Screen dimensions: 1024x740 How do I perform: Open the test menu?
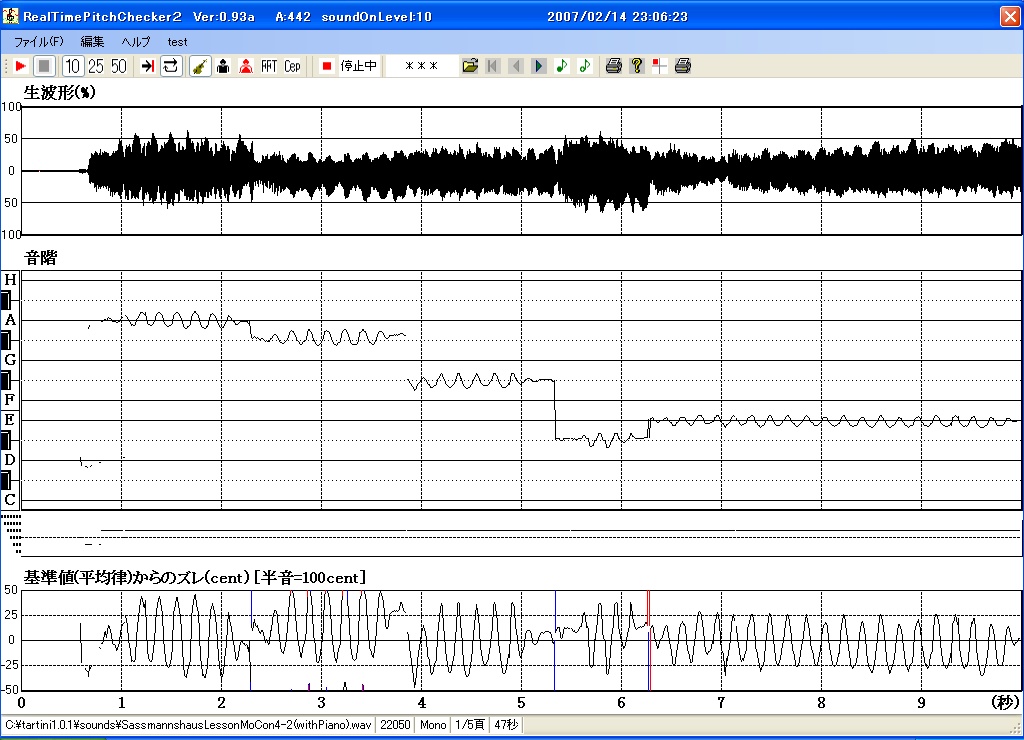[x=177, y=42]
